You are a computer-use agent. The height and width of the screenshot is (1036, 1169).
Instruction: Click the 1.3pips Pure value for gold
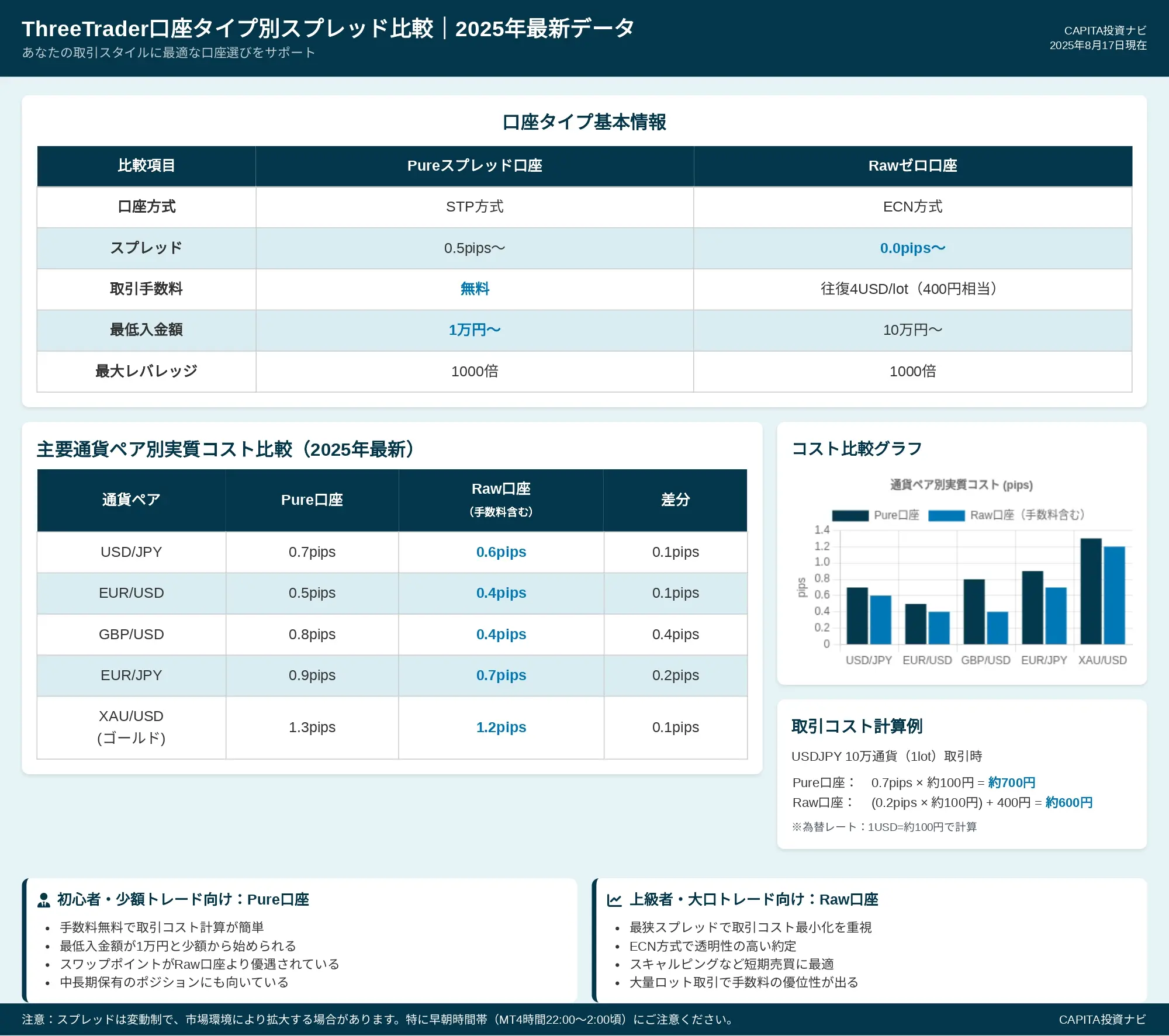click(312, 727)
